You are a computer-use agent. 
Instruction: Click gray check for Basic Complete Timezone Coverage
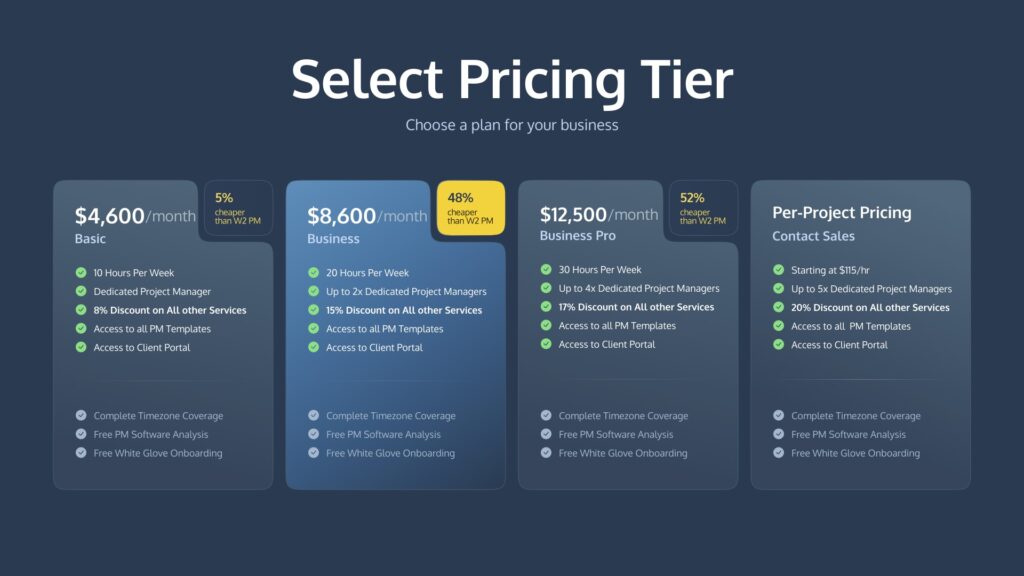click(80, 415)
